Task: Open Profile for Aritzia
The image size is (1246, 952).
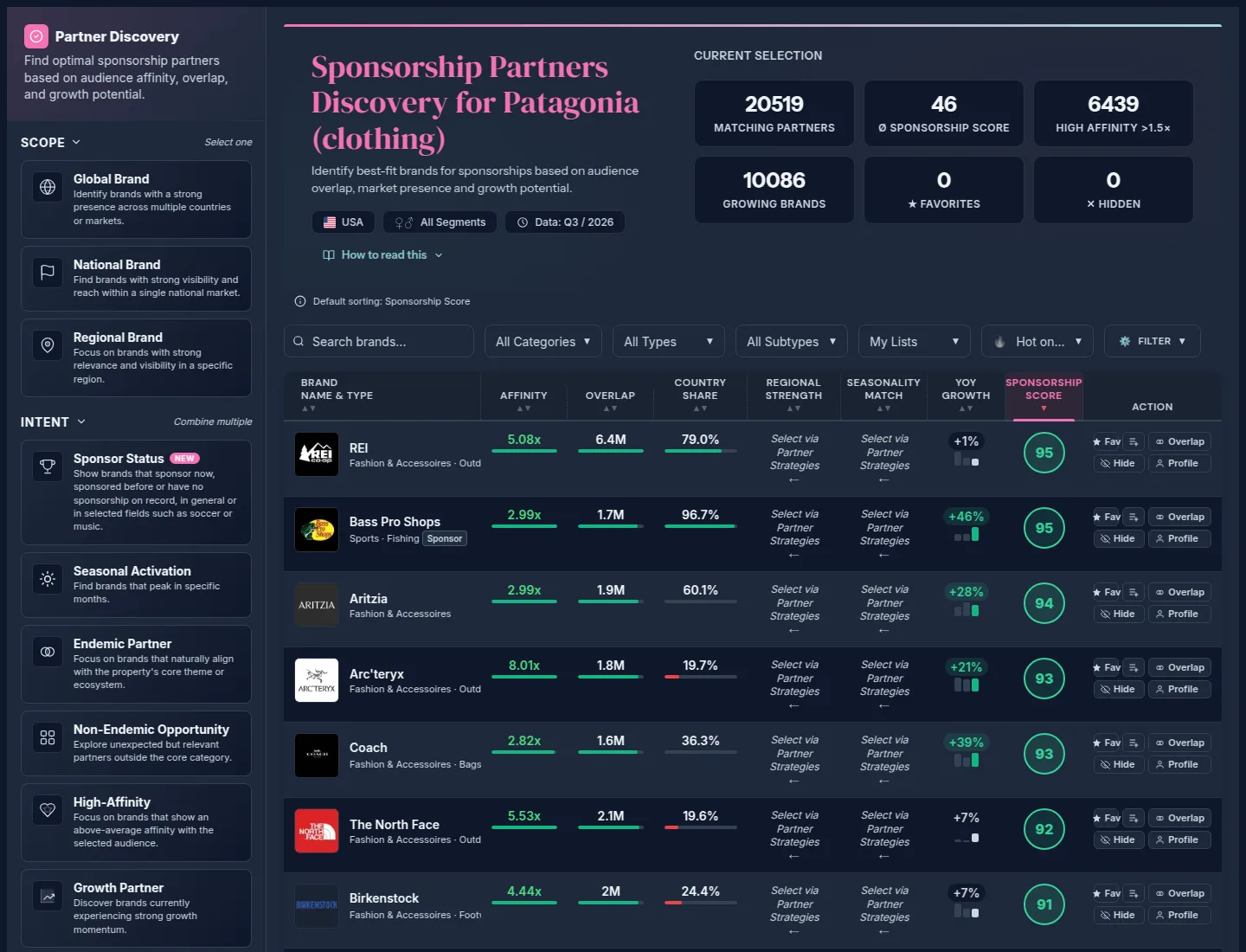Action: pyautogui.click(x=1179, y=614)
